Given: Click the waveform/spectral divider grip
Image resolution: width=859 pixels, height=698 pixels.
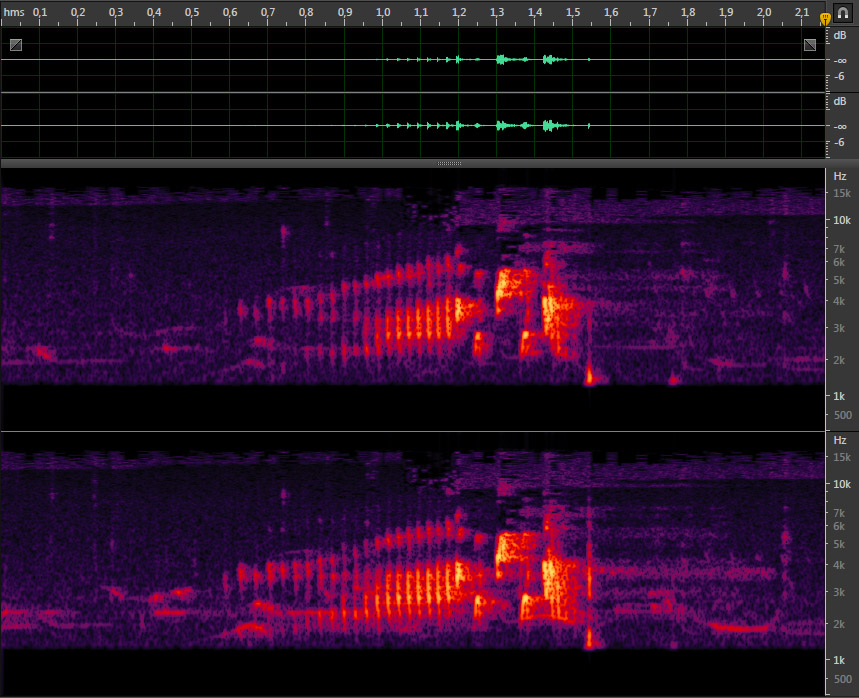Looking at the screenshot, I should (x=449, y=163).
